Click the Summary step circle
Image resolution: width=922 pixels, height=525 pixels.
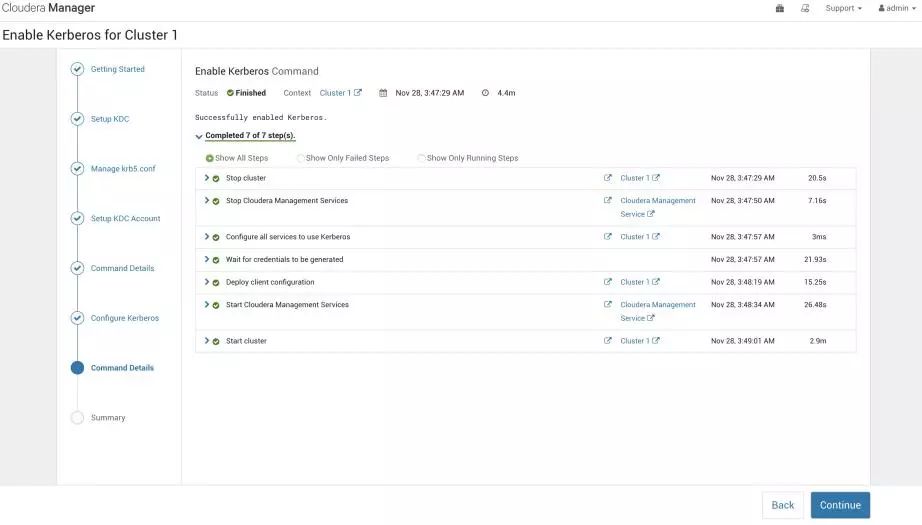(x=77, y=418)
